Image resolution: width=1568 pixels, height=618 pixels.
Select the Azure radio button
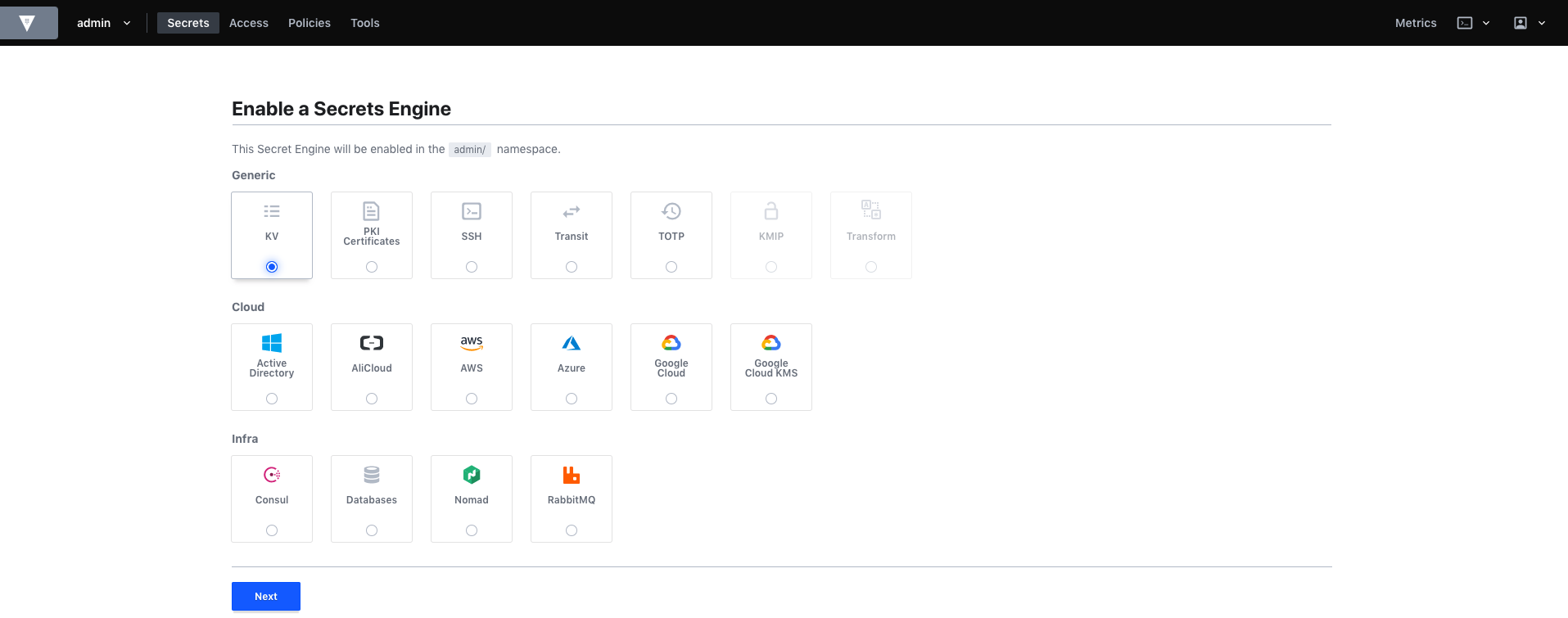572,399
